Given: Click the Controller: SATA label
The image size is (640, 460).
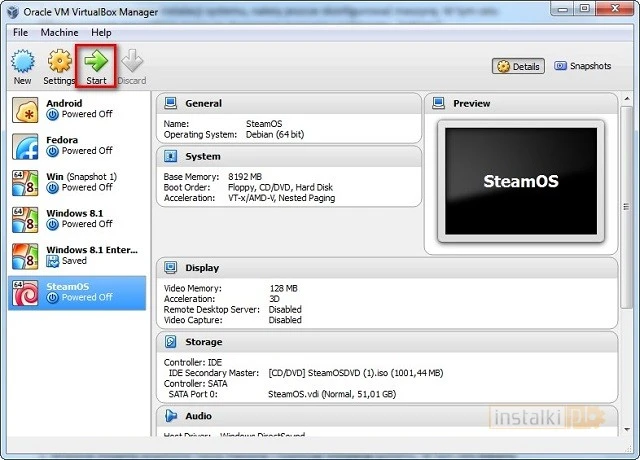Looking at the screenshot, I should click(x=195, y=384).
